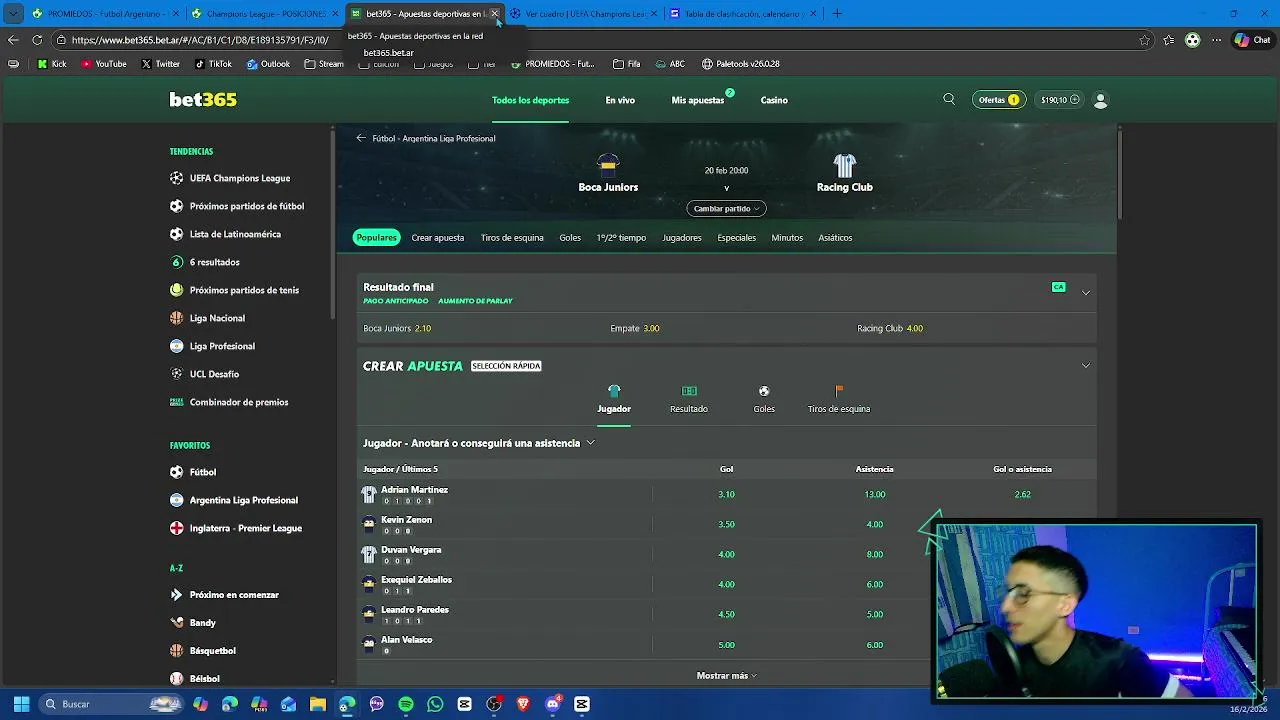
Task: Select Kevin Zenon Gol odds 3.50
Action: 726,524
